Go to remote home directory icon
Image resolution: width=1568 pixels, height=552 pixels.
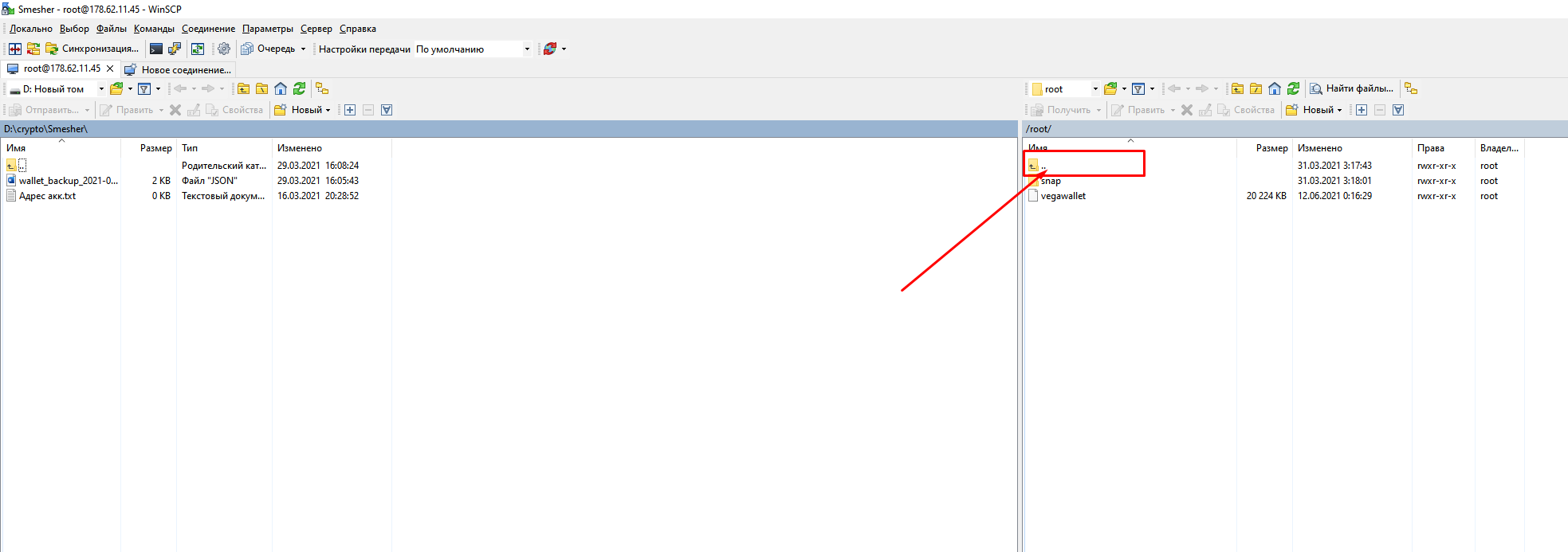coord(1275,88)
